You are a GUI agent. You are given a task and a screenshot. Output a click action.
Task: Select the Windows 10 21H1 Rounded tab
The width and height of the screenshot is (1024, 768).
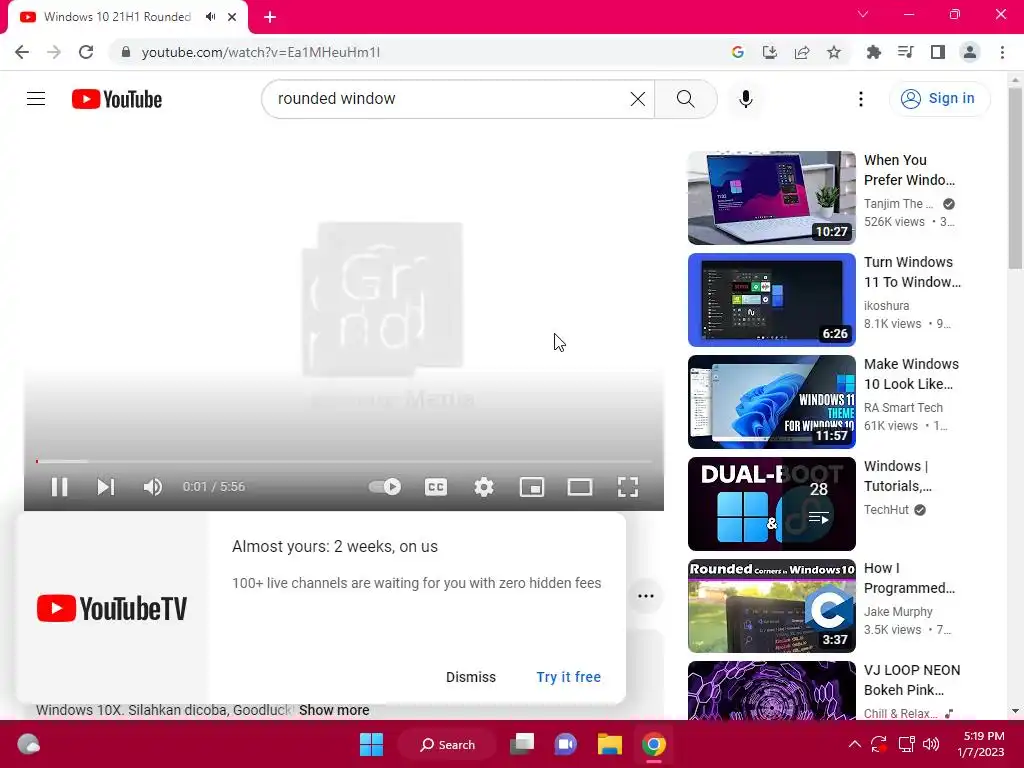(x=118, y=17)
